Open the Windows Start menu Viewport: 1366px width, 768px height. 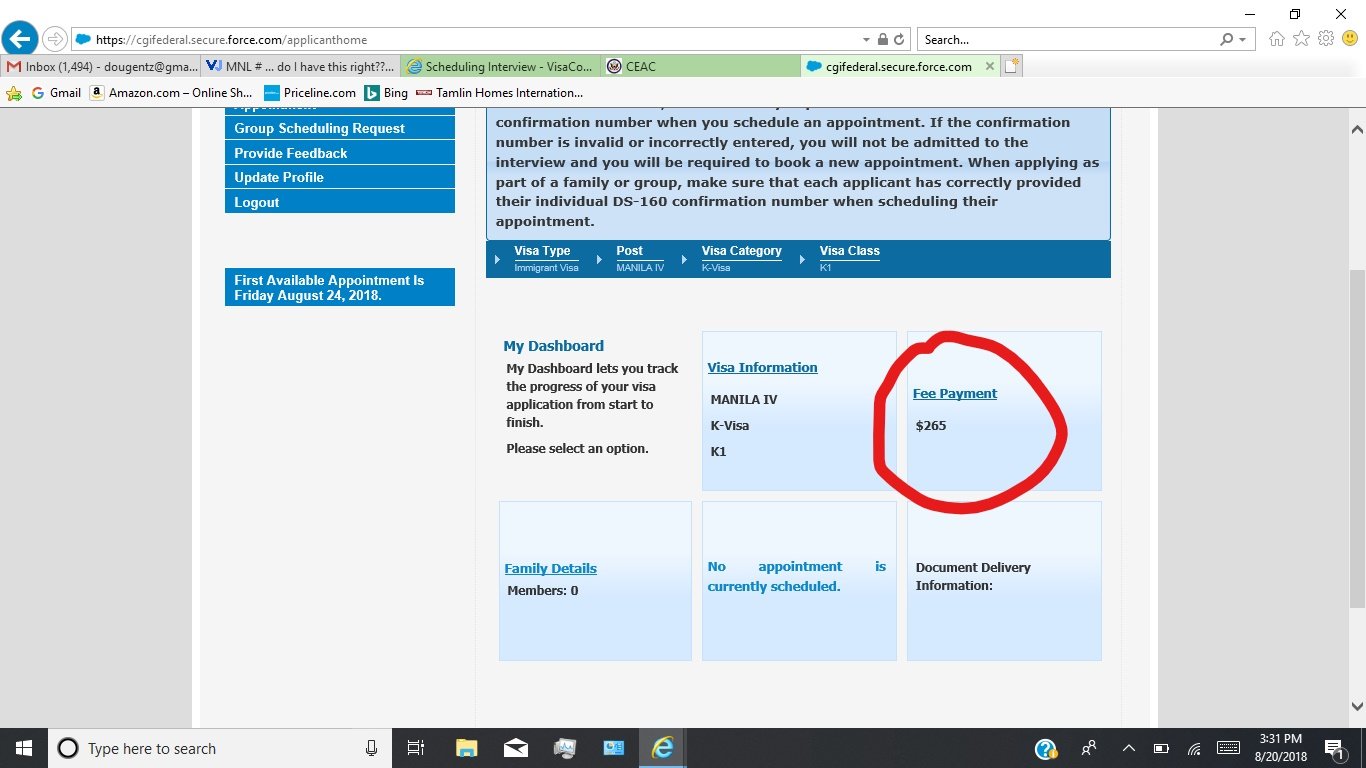click(23, 748)
